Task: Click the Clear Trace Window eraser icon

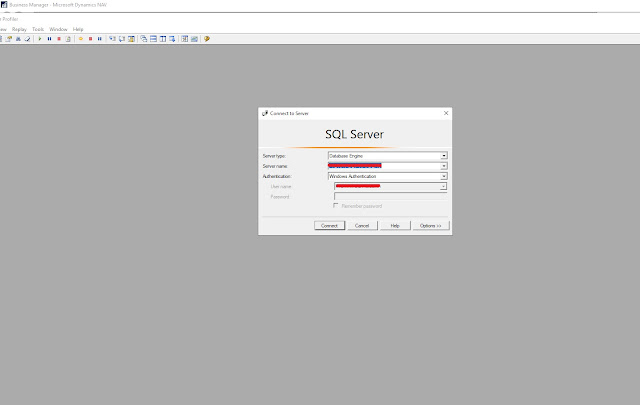Action: click(27, 39)
